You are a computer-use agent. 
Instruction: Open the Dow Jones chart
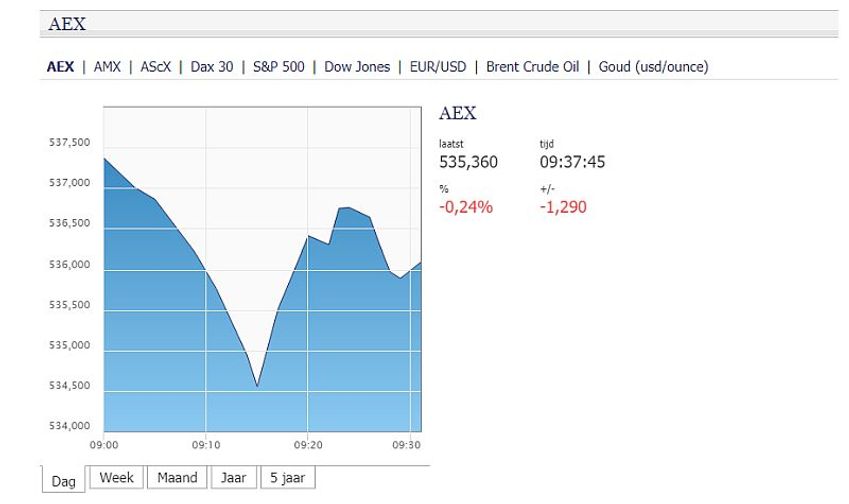(x=357, y=67)
